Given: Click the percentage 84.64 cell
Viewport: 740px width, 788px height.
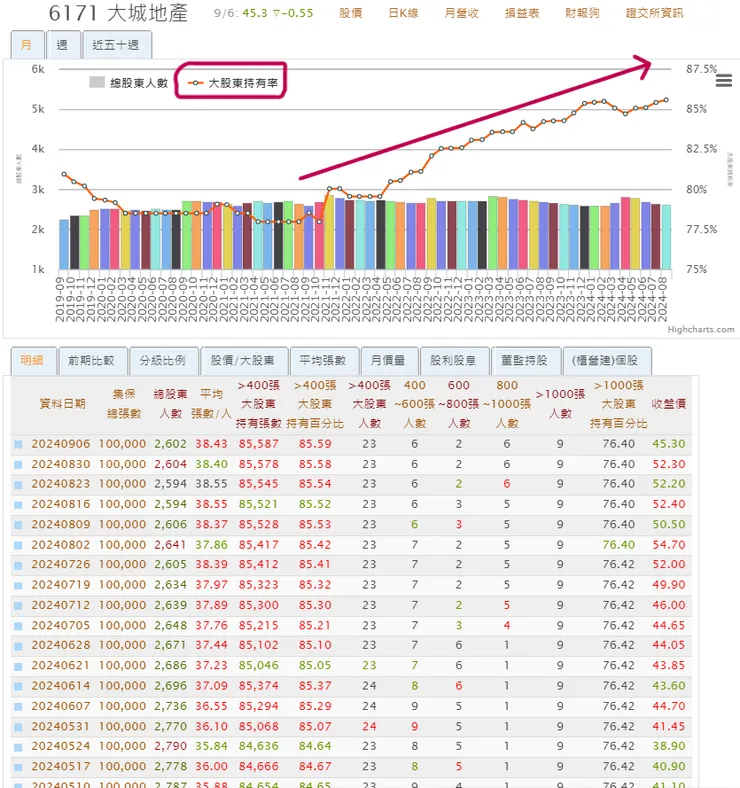Looking at the screenshot, I should [x=315, y=747].
